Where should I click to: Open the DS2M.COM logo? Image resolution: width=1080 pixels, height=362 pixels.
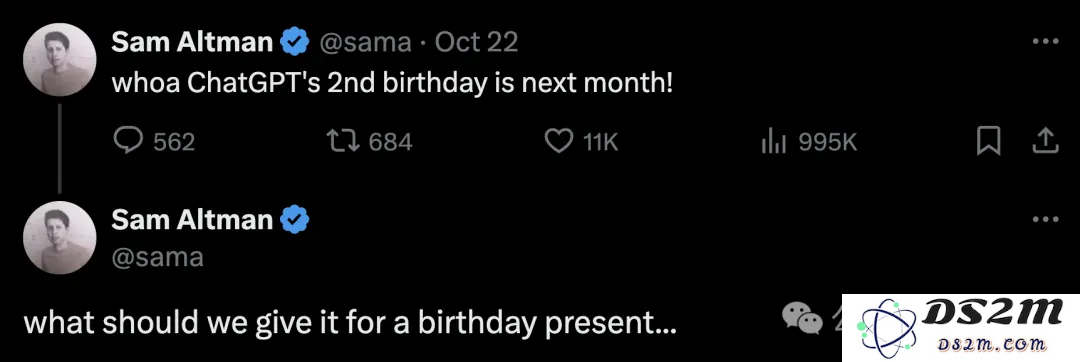961,328
